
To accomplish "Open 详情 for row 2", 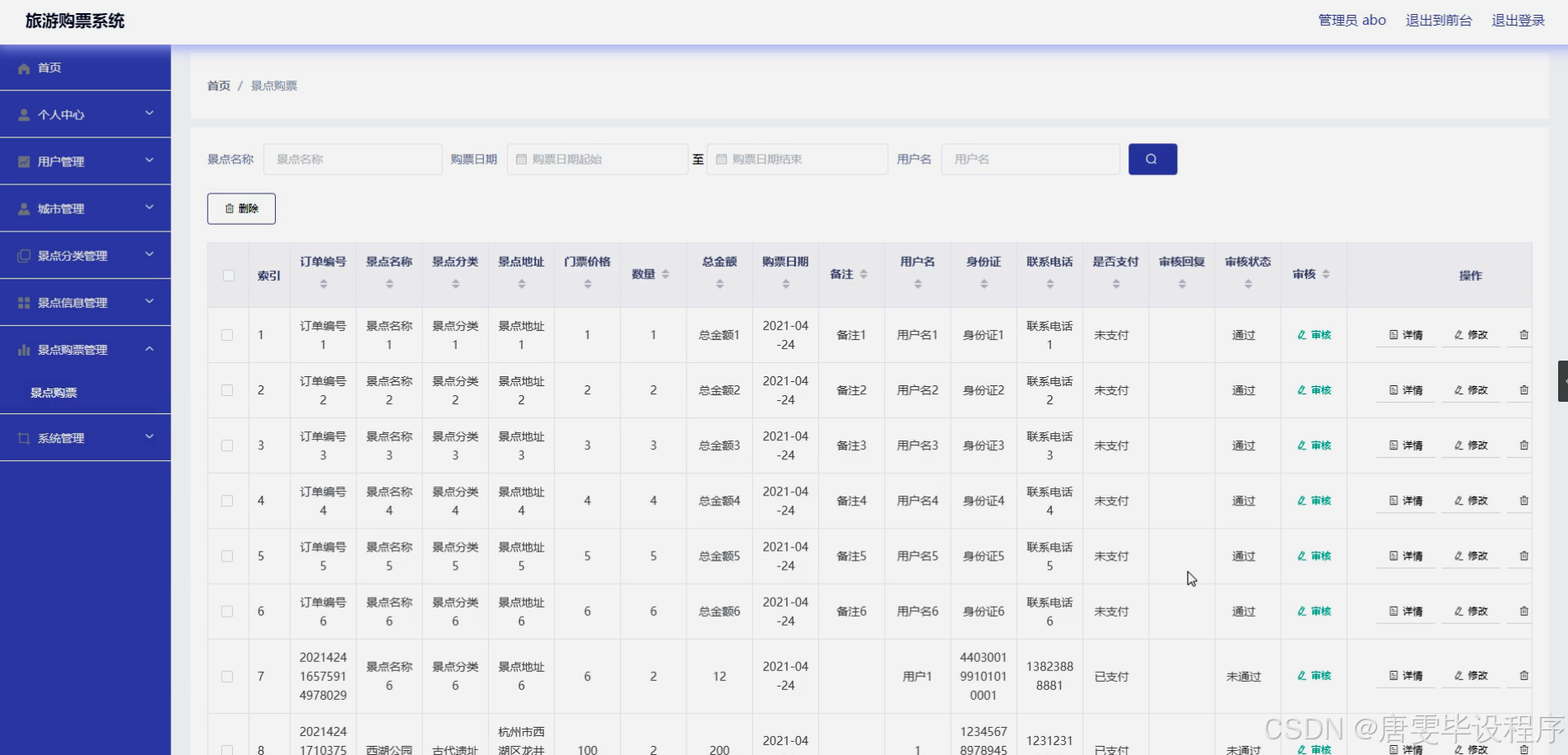I will [x=1406, y=390].
